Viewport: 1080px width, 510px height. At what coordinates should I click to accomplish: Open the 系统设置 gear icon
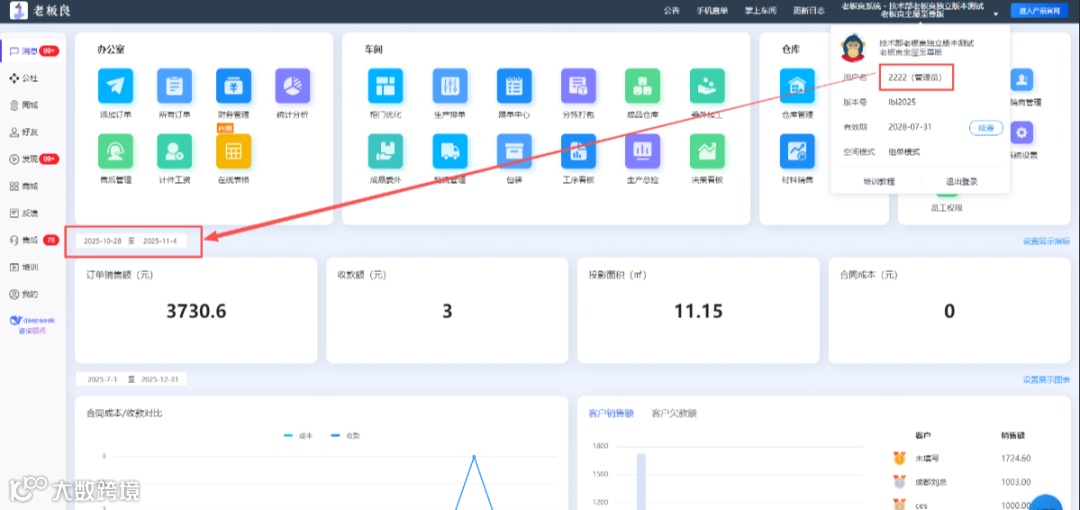[x=1021, y=133]
